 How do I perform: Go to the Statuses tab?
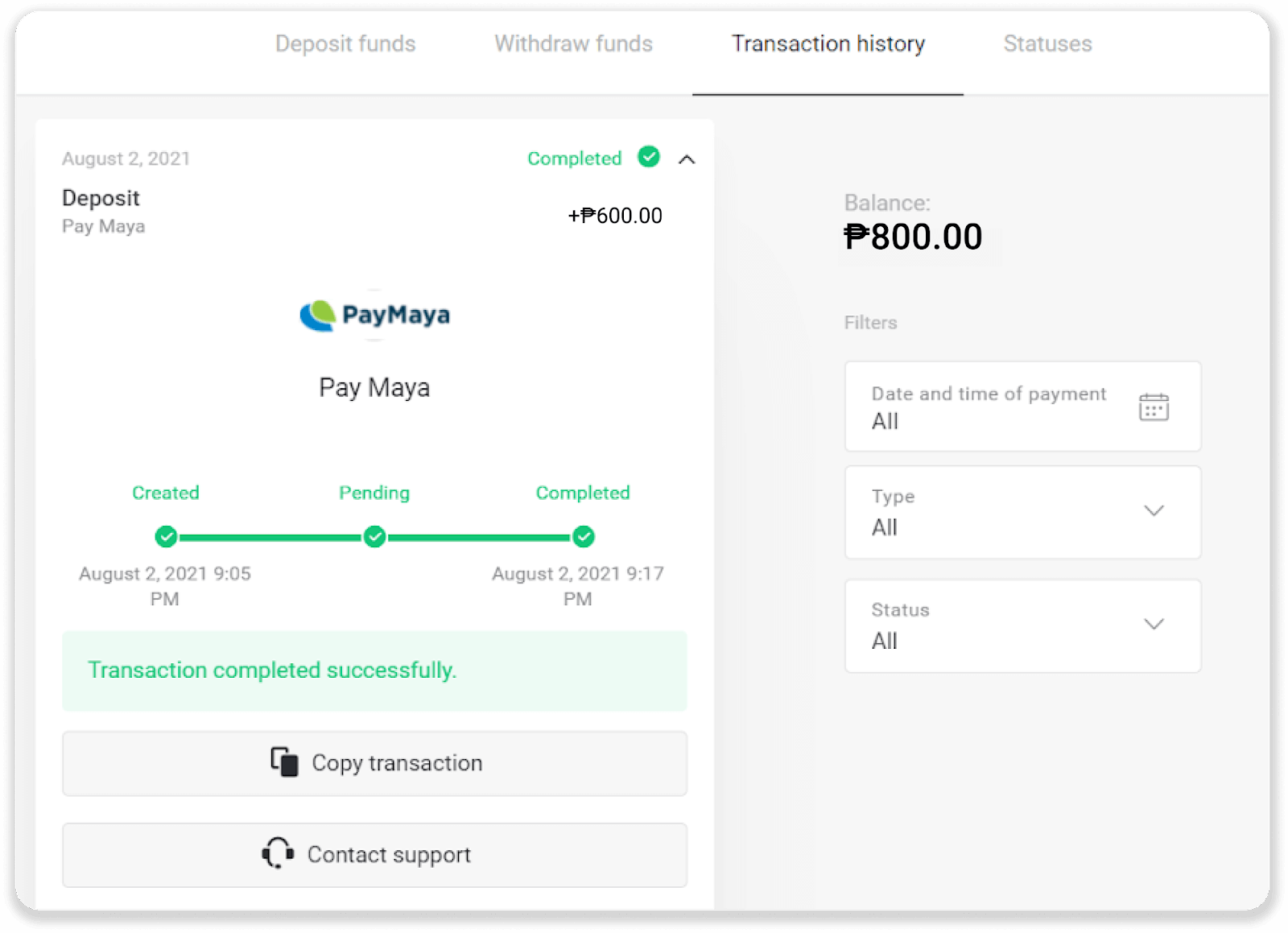pyautogui.click(x=1047, y=43)
